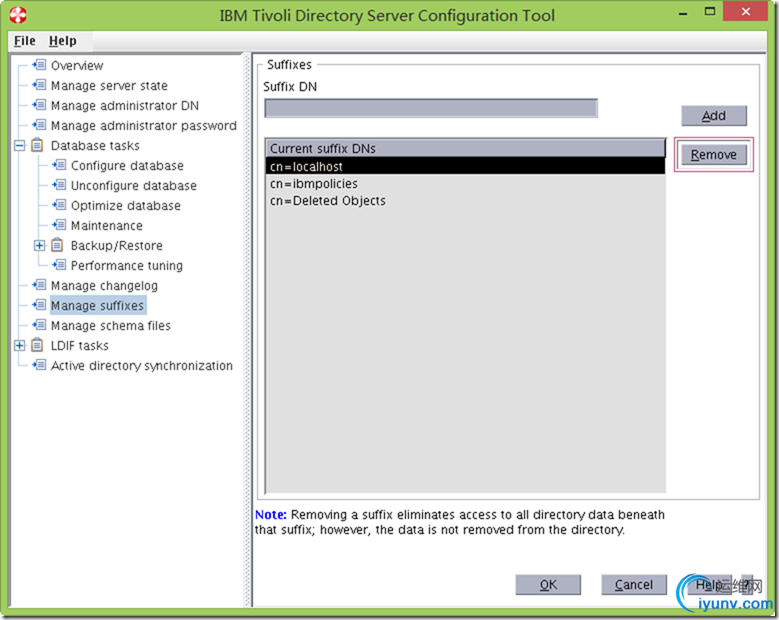Click the Manage schema files icon

[39, 325]
